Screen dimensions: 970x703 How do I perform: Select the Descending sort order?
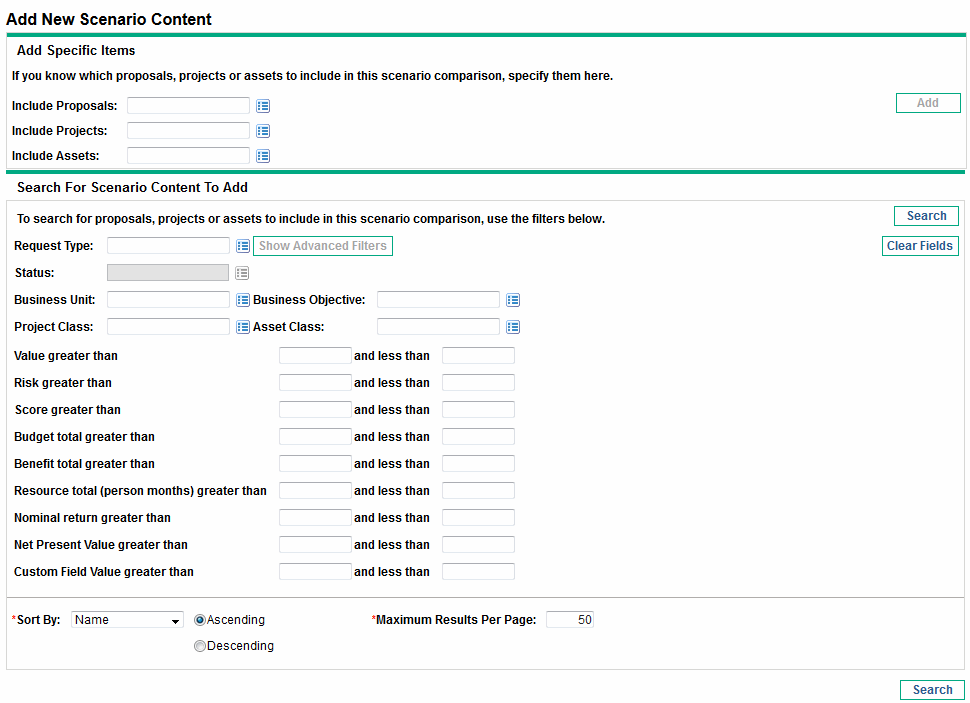[x=200, y=646]
